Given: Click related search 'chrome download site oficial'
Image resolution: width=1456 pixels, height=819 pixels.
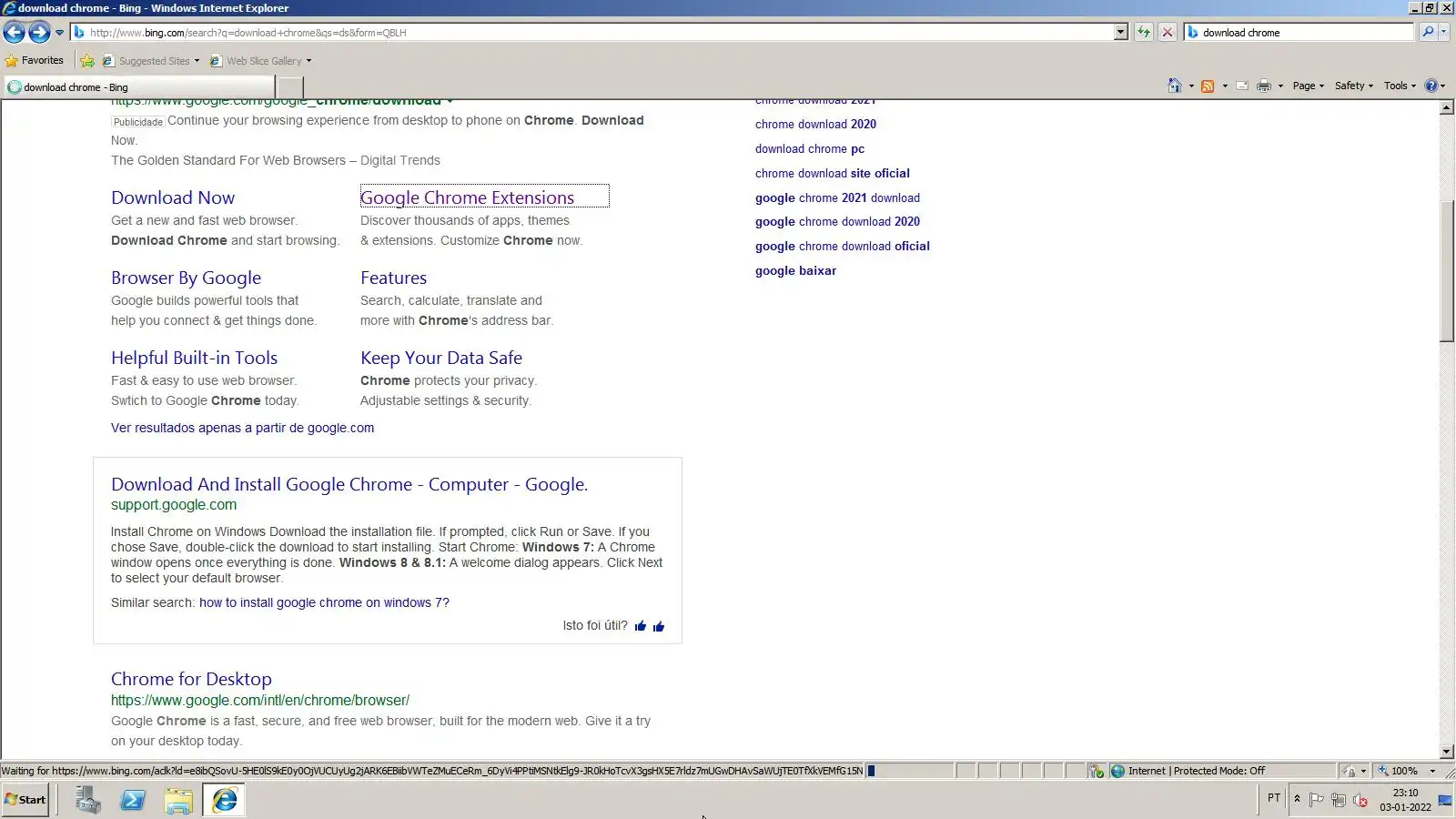Looking at the screenshot, I should click(x=833, y=173).
